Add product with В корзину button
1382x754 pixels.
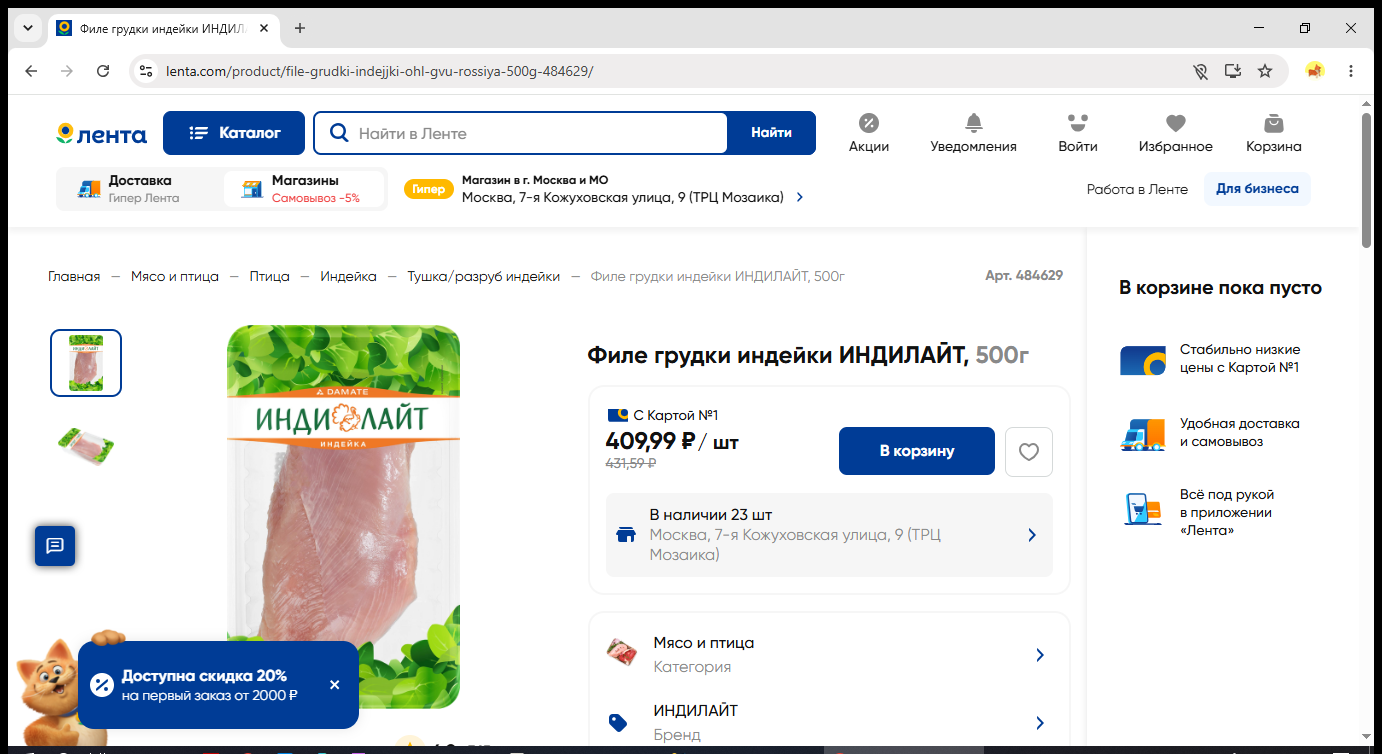click(917, 451)
